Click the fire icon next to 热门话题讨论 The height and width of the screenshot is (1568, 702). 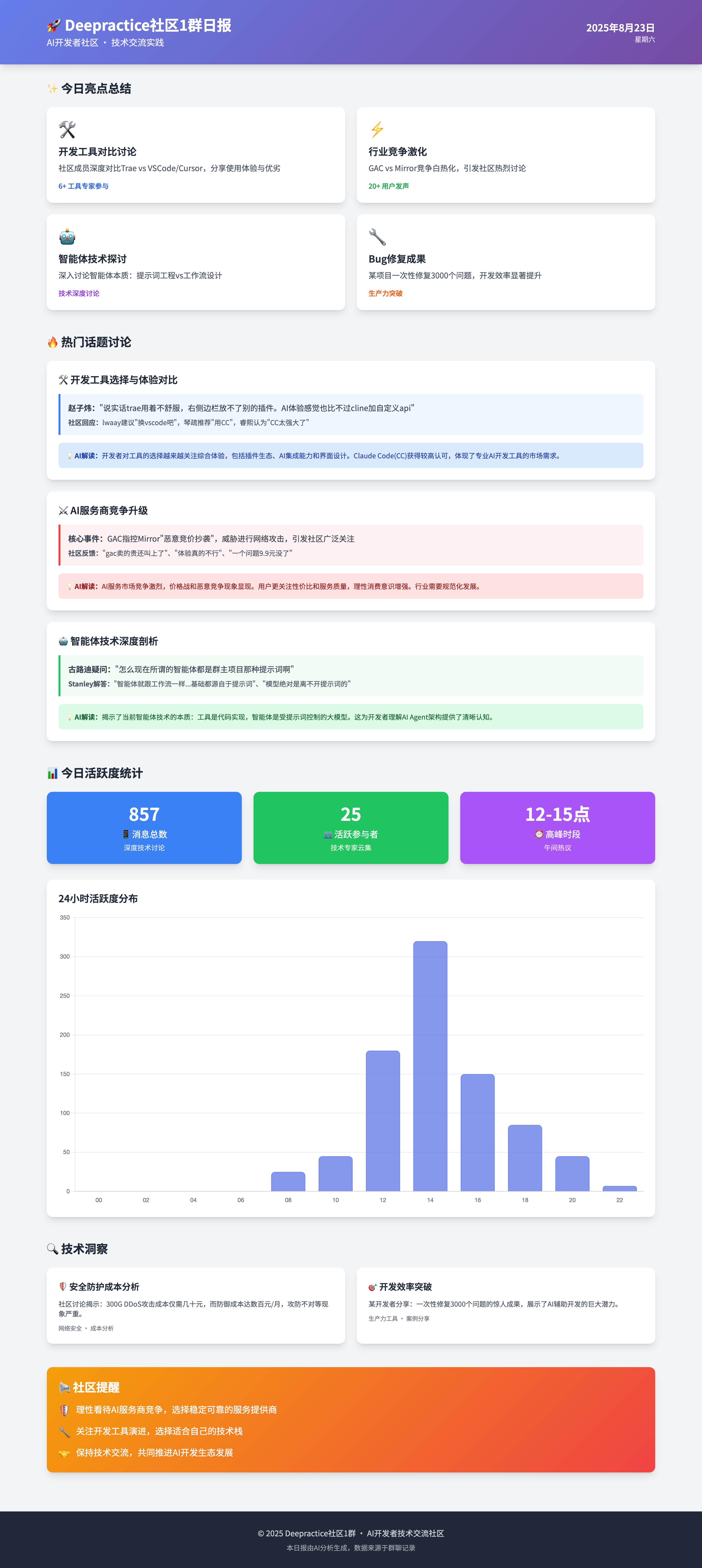(52, 342)
